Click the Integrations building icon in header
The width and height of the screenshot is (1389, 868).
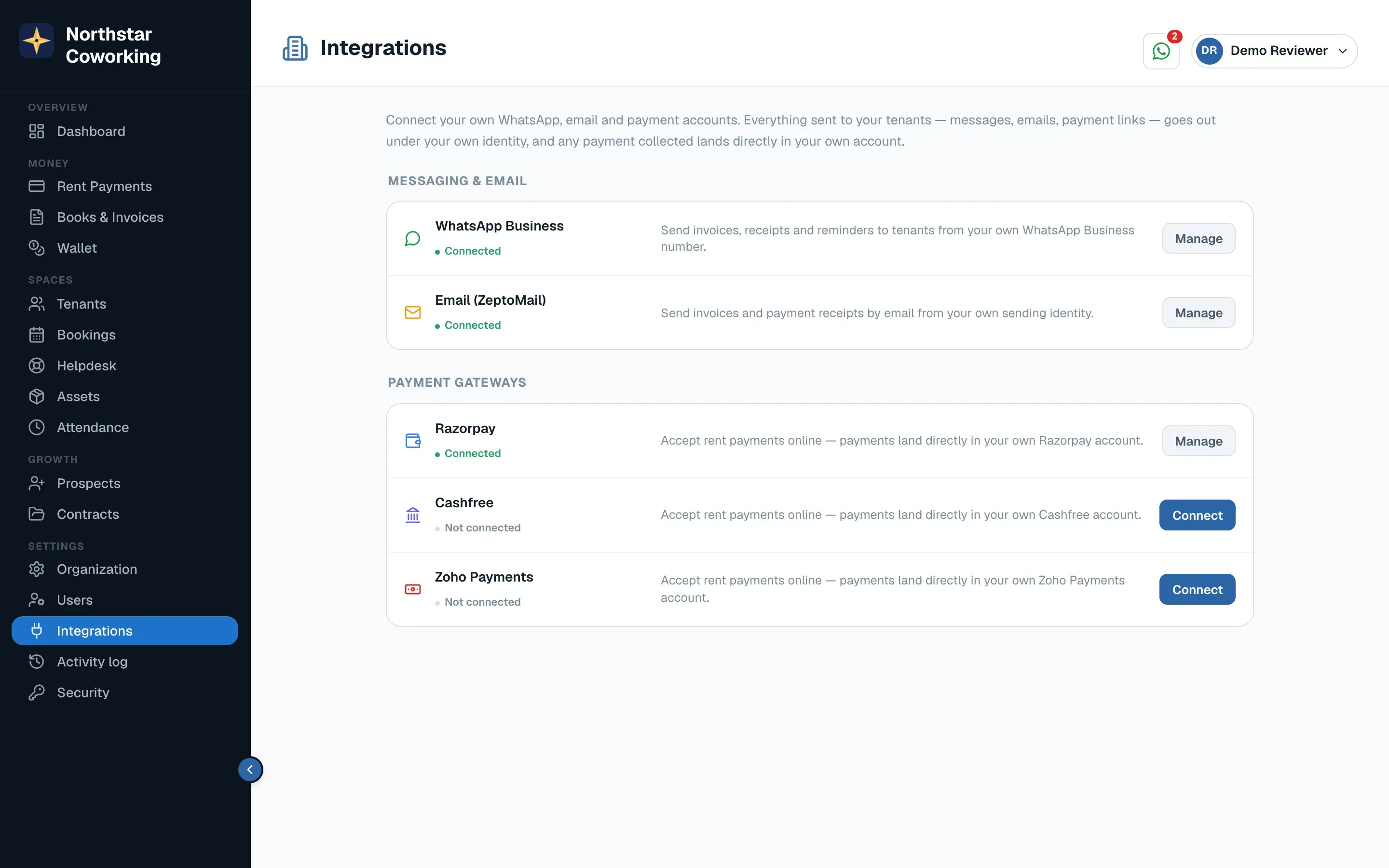295,48
